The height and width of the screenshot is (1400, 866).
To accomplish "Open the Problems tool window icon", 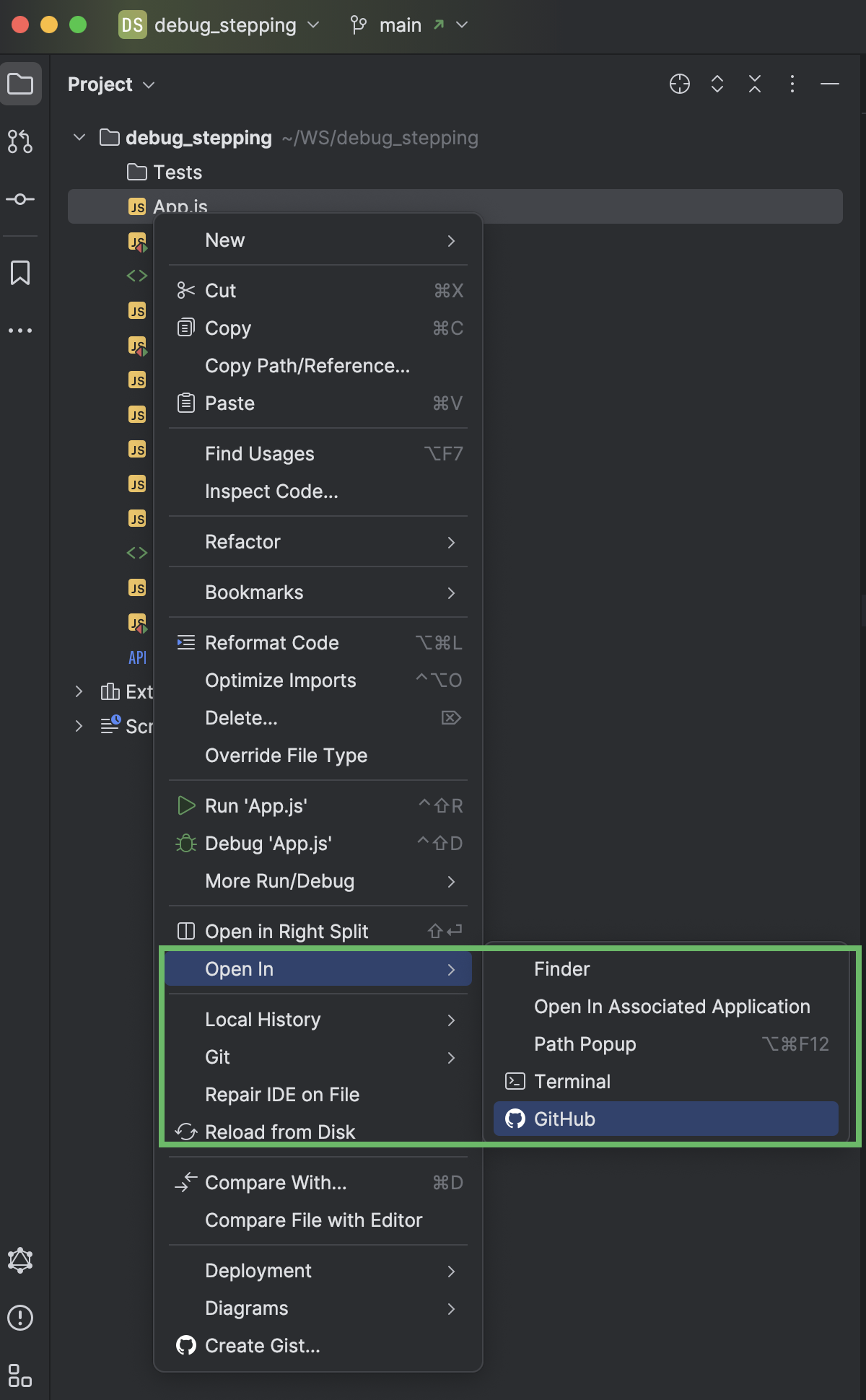I will (20, 1318).
